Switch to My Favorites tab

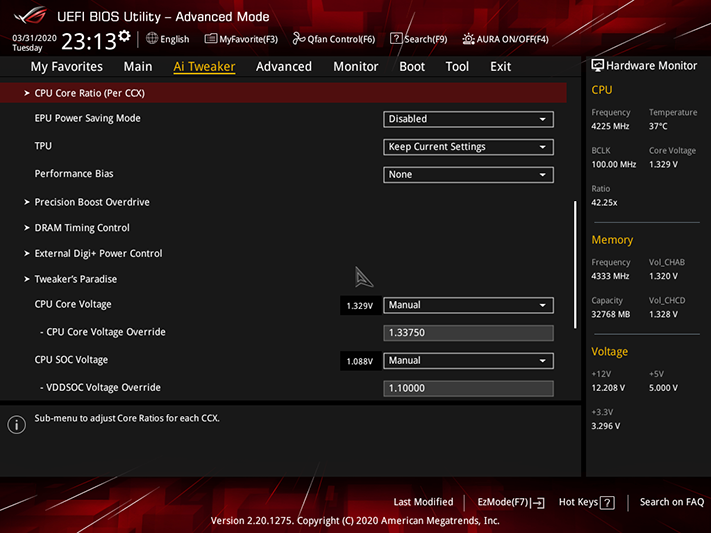(x=67, y=67)
